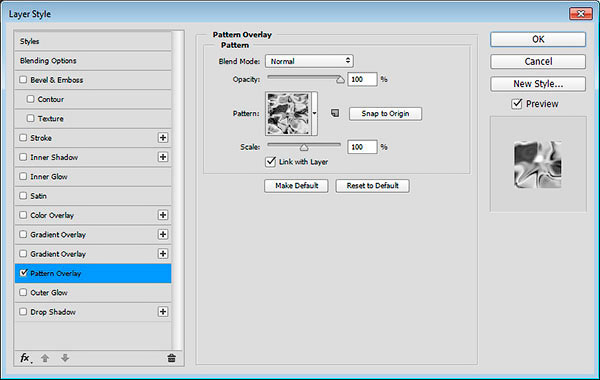Image resolution: width=600 pixels, height=380 pixels.
Task: Enable Inner Shadow checkbox
Action: (x=23, y=157)
